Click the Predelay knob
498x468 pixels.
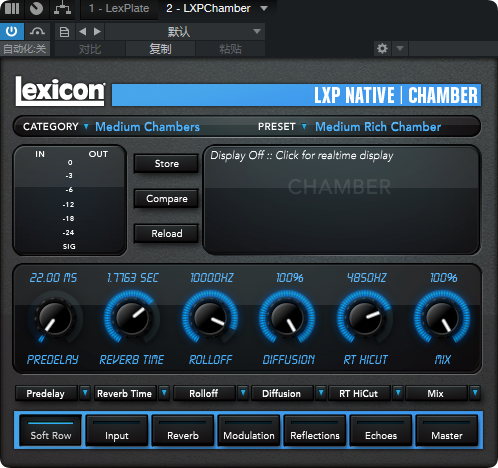coord(54,317)
